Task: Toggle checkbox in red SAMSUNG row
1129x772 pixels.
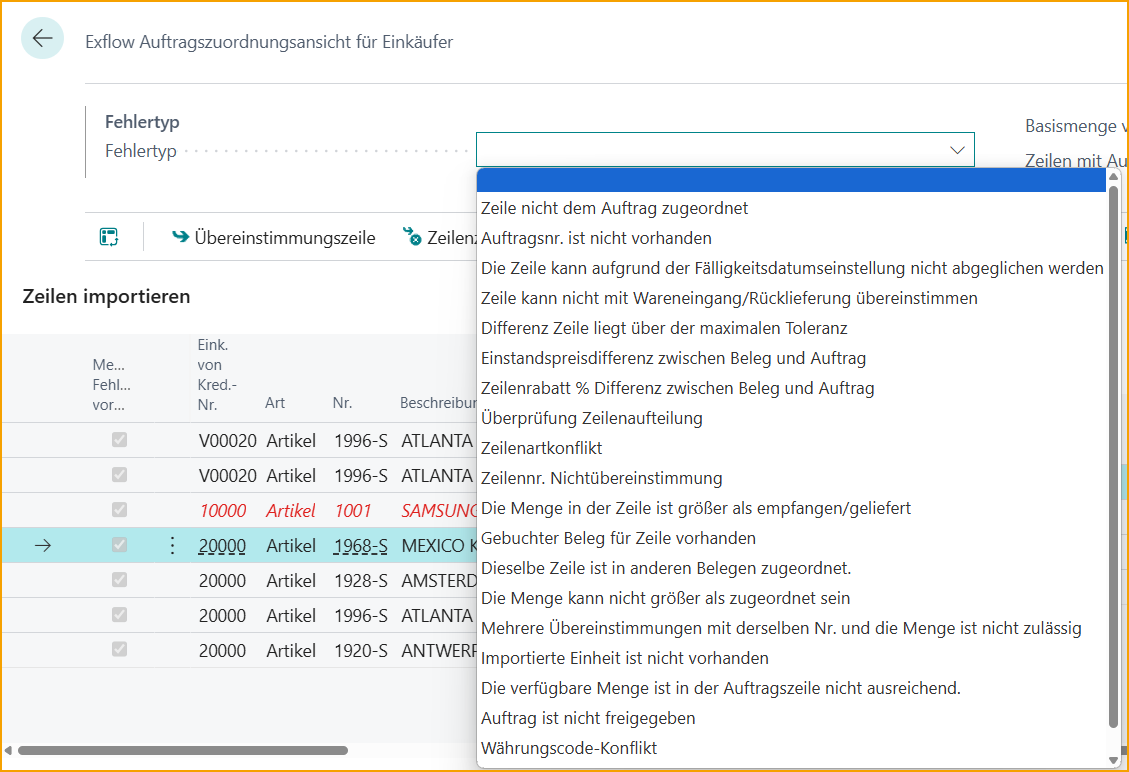Action: (x=119, y=510)
